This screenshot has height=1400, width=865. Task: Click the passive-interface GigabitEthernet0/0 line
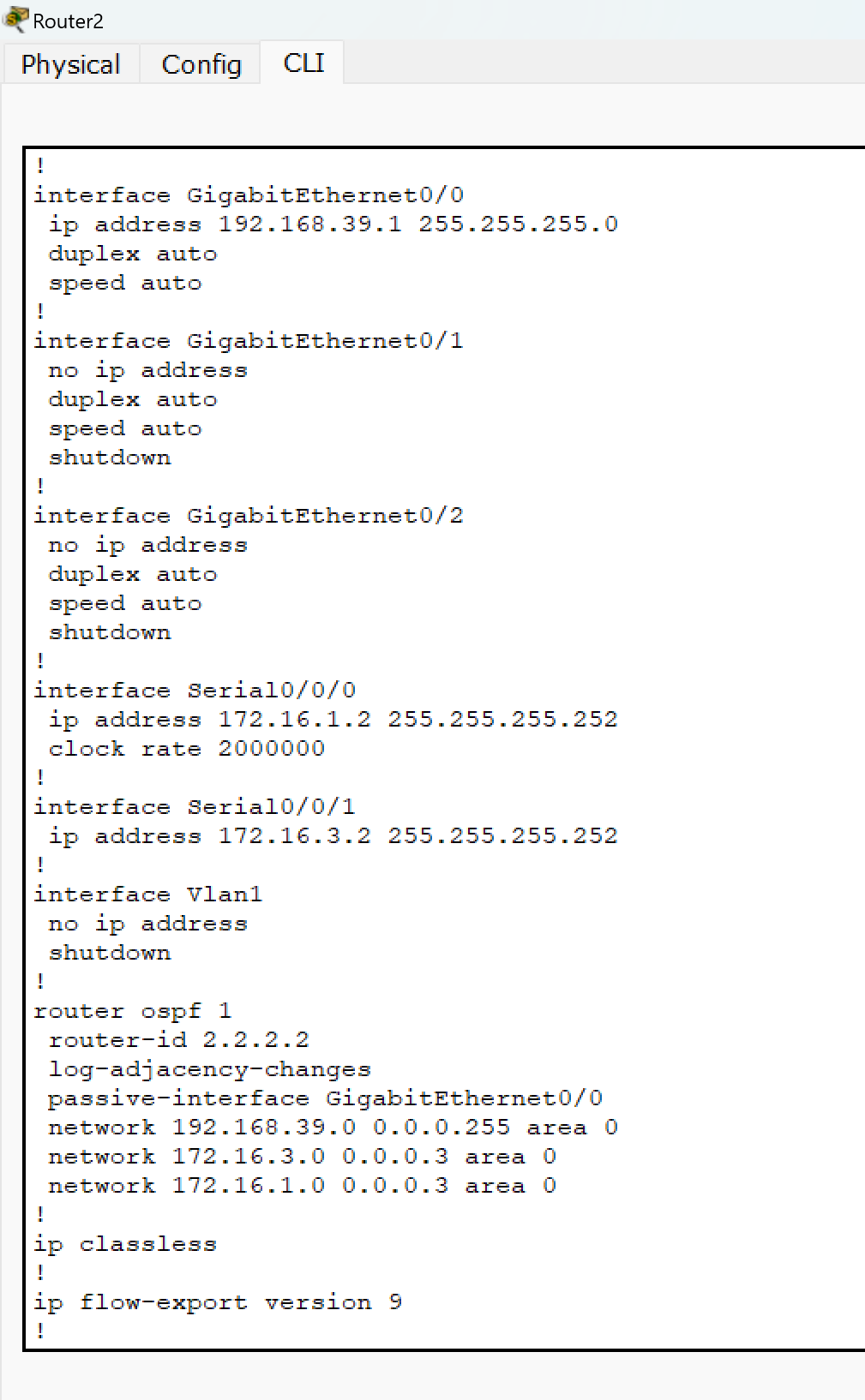click(326, 1098)
